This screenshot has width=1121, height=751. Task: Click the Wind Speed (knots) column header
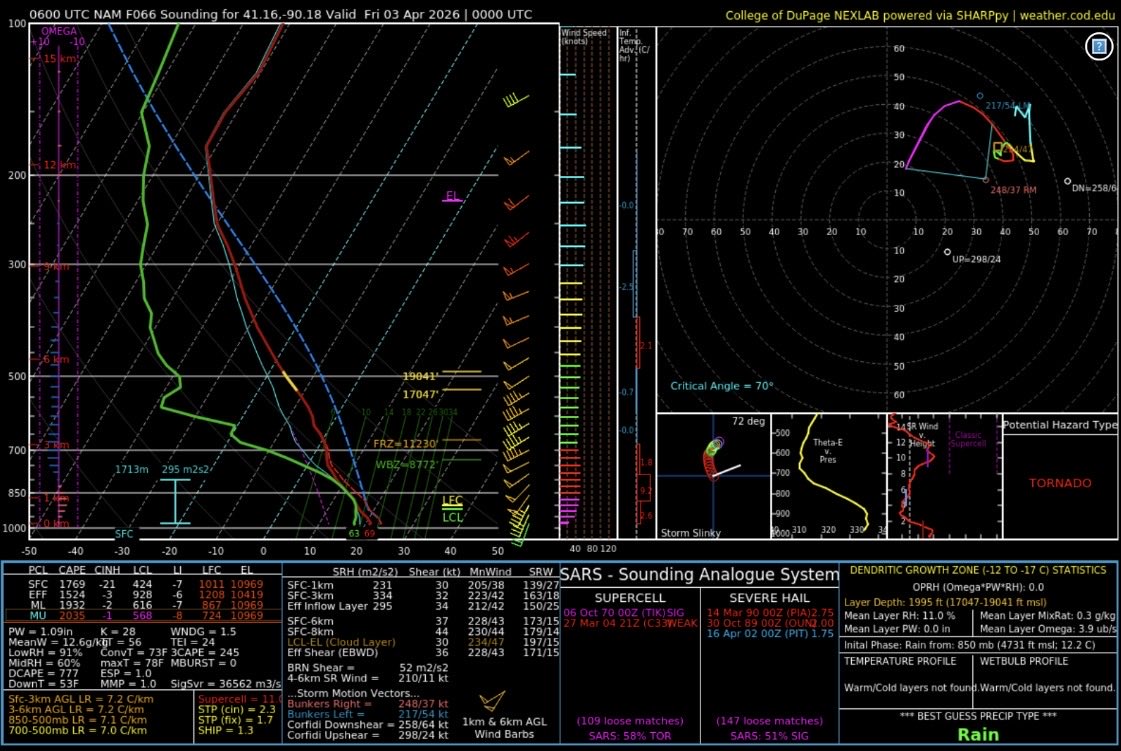[583, 36]
